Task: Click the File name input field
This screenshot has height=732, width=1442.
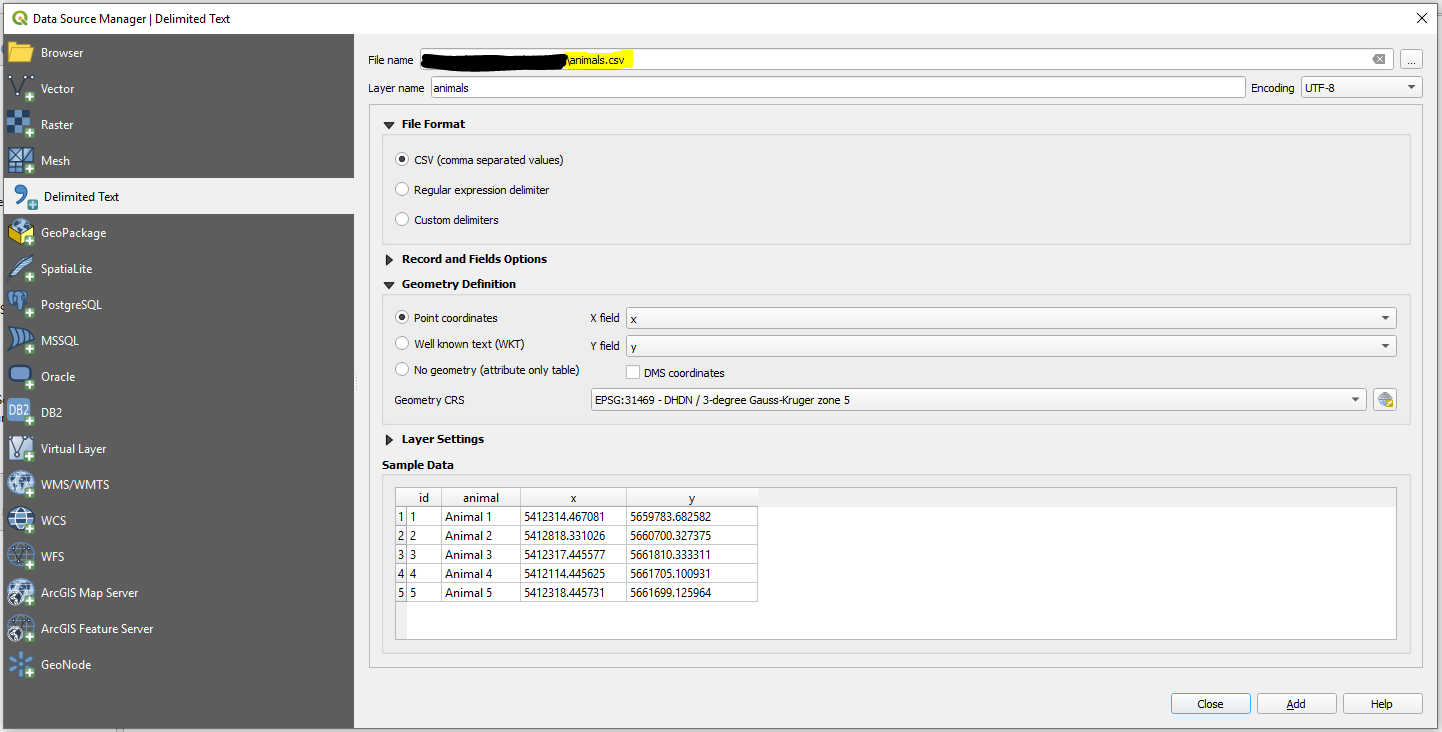Action: tap(907, 60)
